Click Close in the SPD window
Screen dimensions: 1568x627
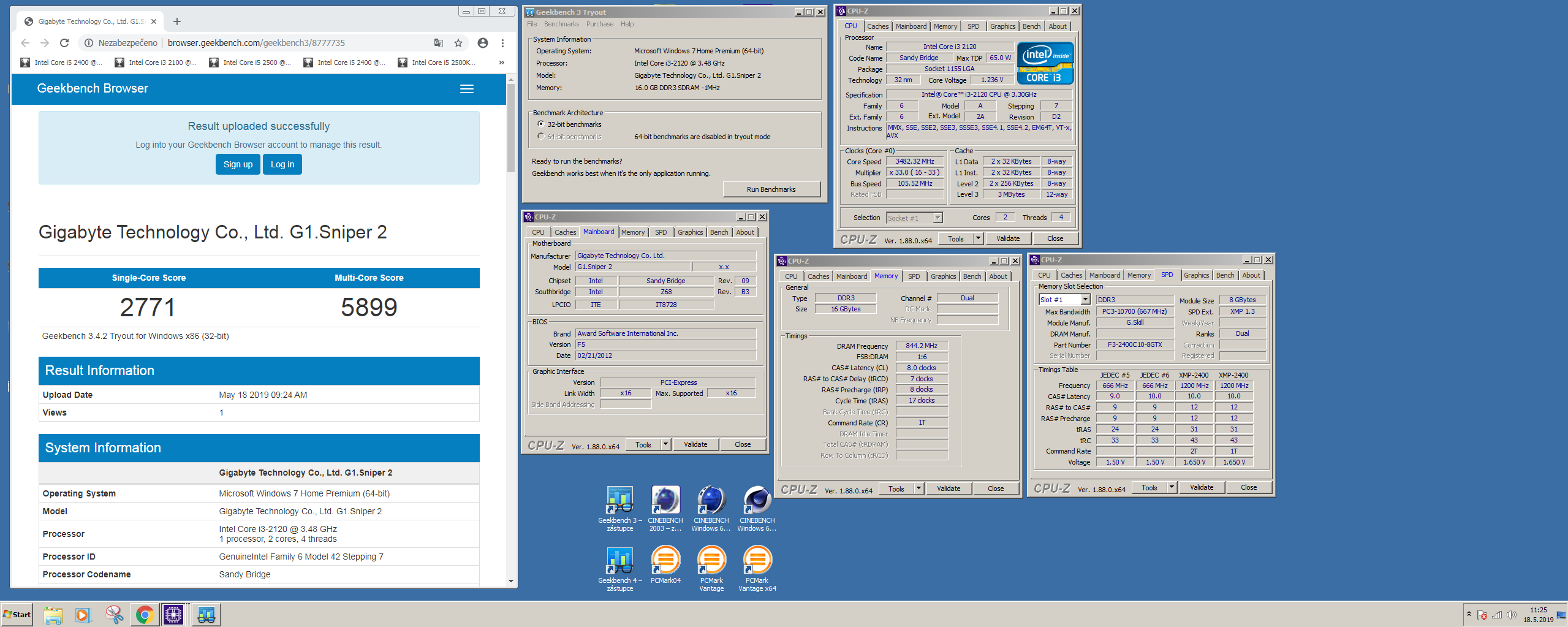[x=1249, y=487]
